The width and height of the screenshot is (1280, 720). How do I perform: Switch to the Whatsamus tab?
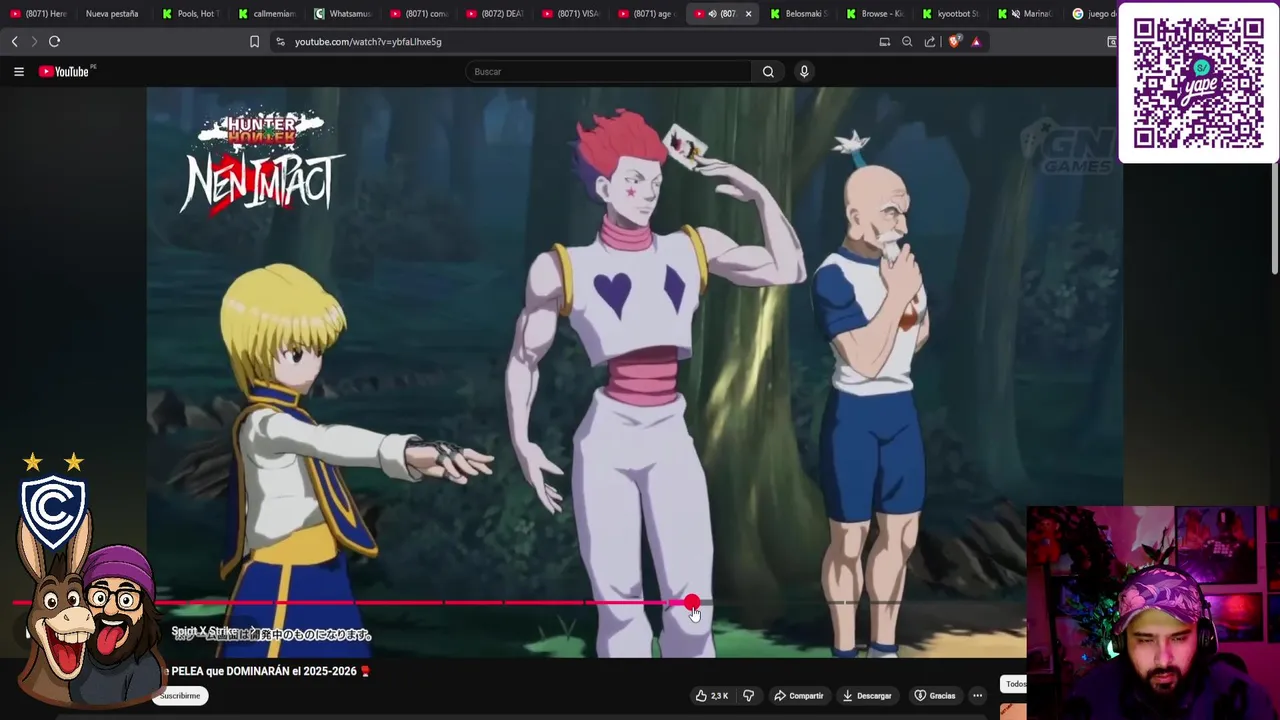point(342,14)
